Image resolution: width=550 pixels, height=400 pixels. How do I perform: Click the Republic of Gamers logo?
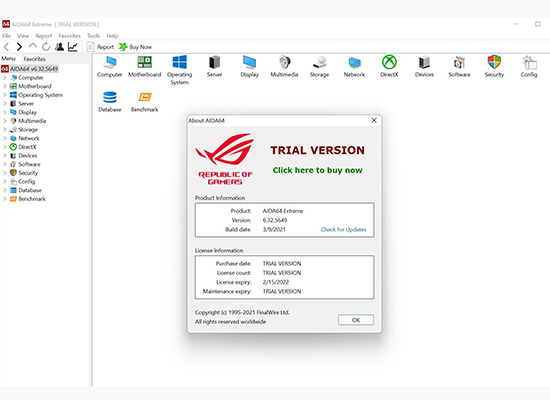coord(225,159)
